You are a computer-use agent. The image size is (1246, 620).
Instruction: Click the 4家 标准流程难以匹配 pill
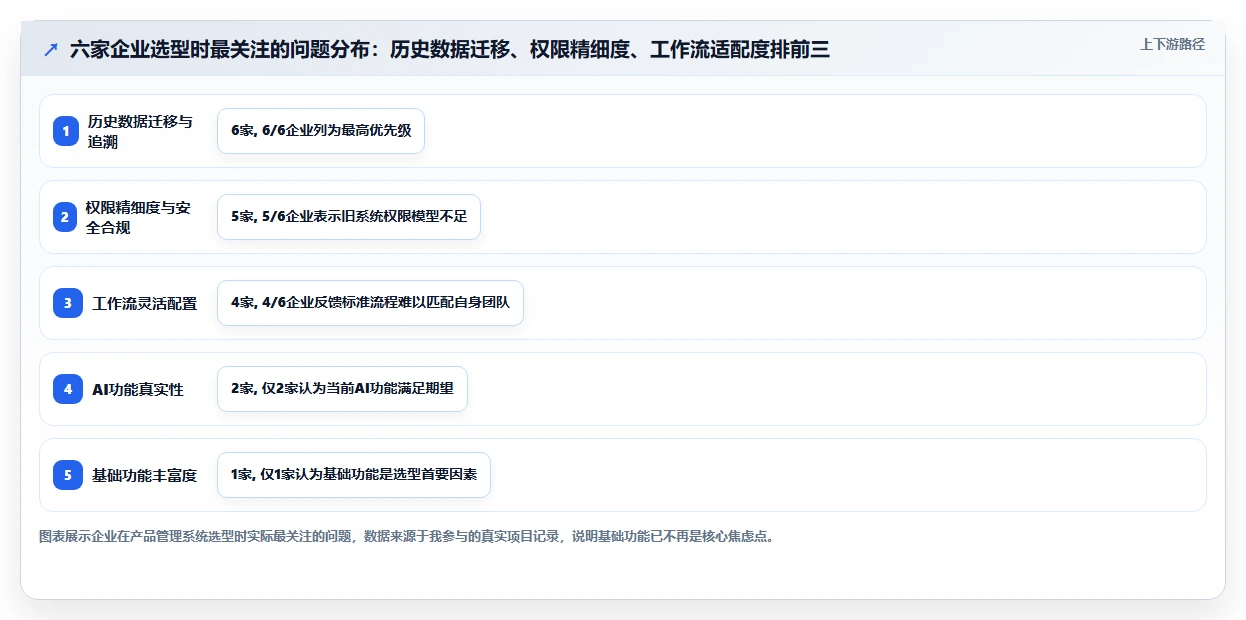[x=370, y=303]
